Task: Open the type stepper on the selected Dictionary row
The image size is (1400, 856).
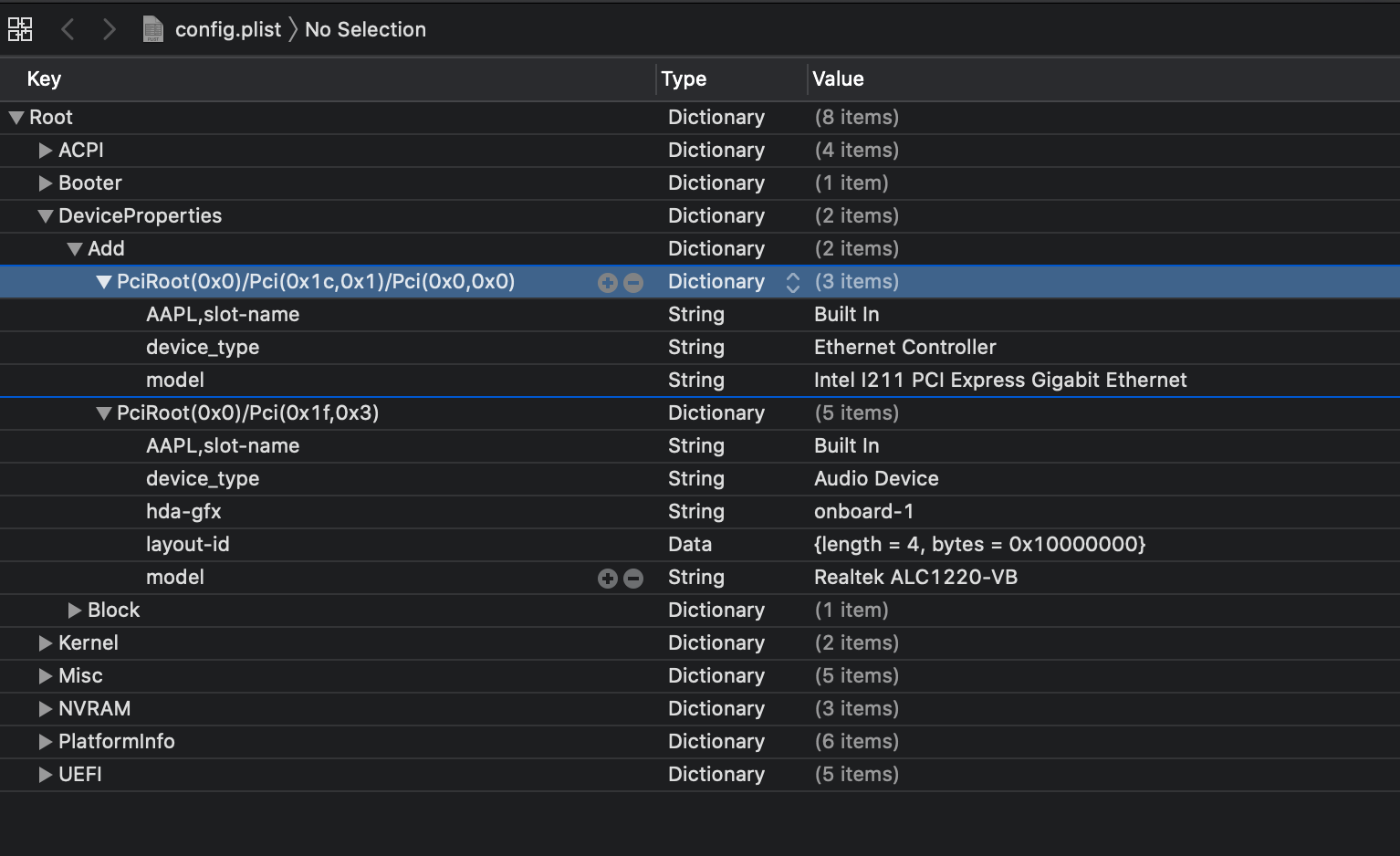Action: pos(792,283)
